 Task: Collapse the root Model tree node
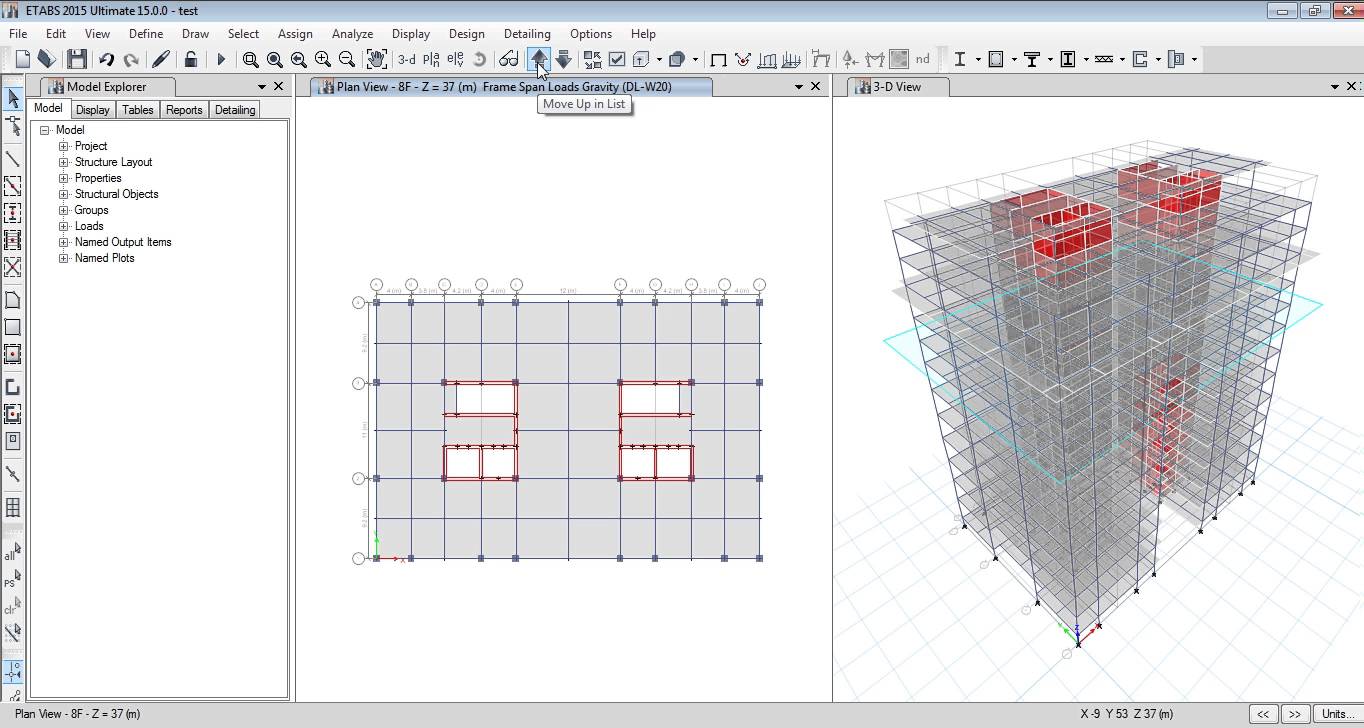pos(45,130)
